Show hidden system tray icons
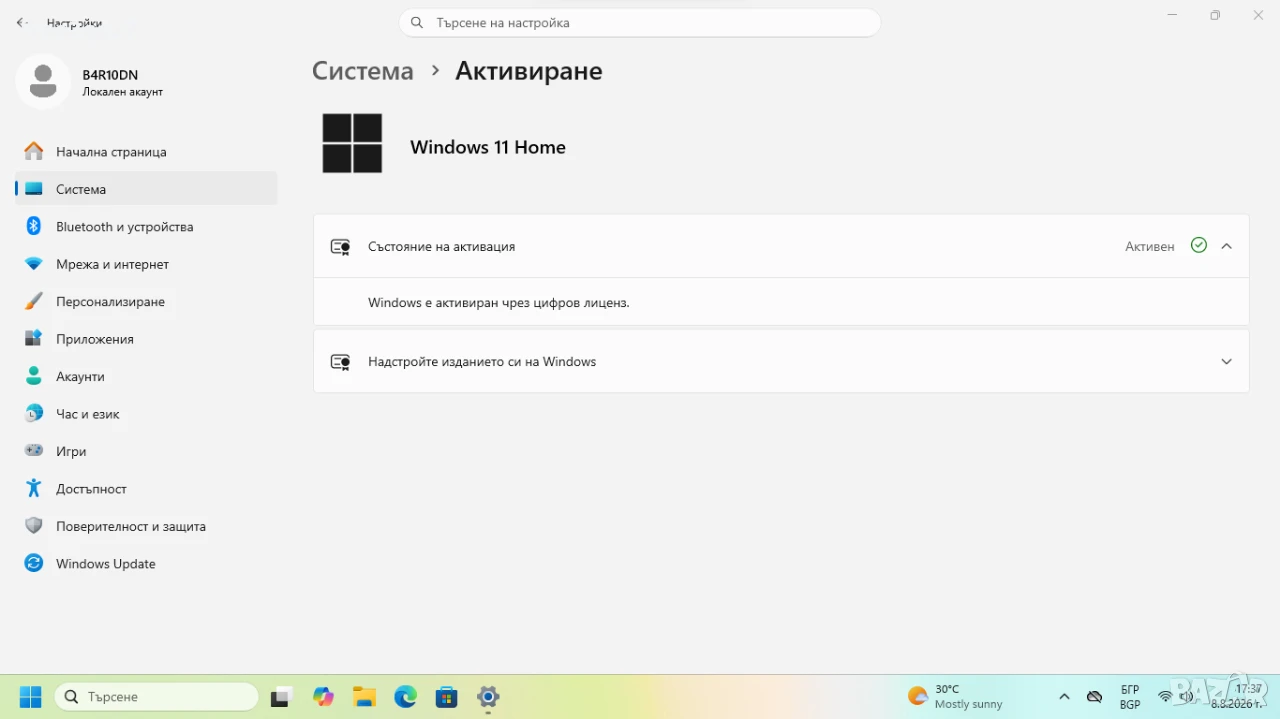The height and width of the screenshot is (719, 1280). (1064, 697)
